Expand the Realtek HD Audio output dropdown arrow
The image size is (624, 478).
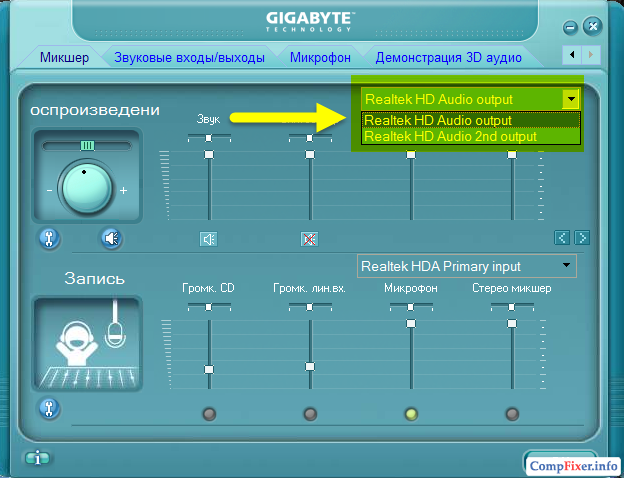click(570, 99)
